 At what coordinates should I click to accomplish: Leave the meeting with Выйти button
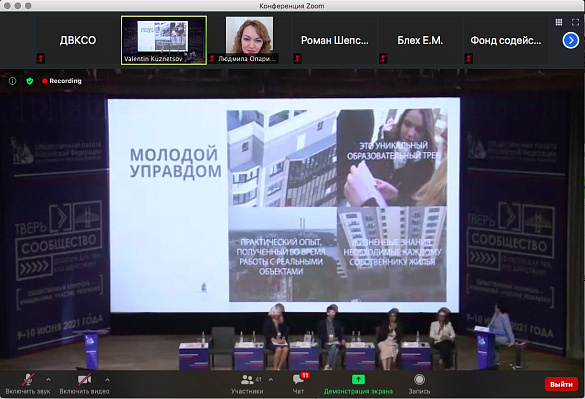tap(561, 384)
